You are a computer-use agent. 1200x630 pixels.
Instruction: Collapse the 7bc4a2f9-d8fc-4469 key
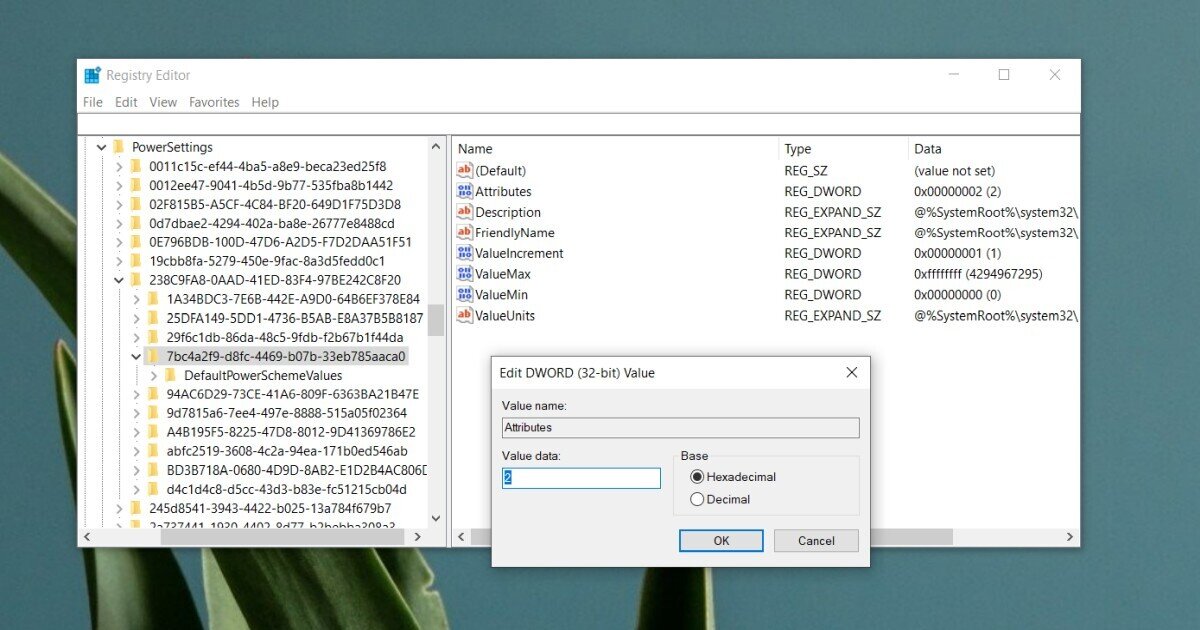pyautogui.click(x=136, y=356)
